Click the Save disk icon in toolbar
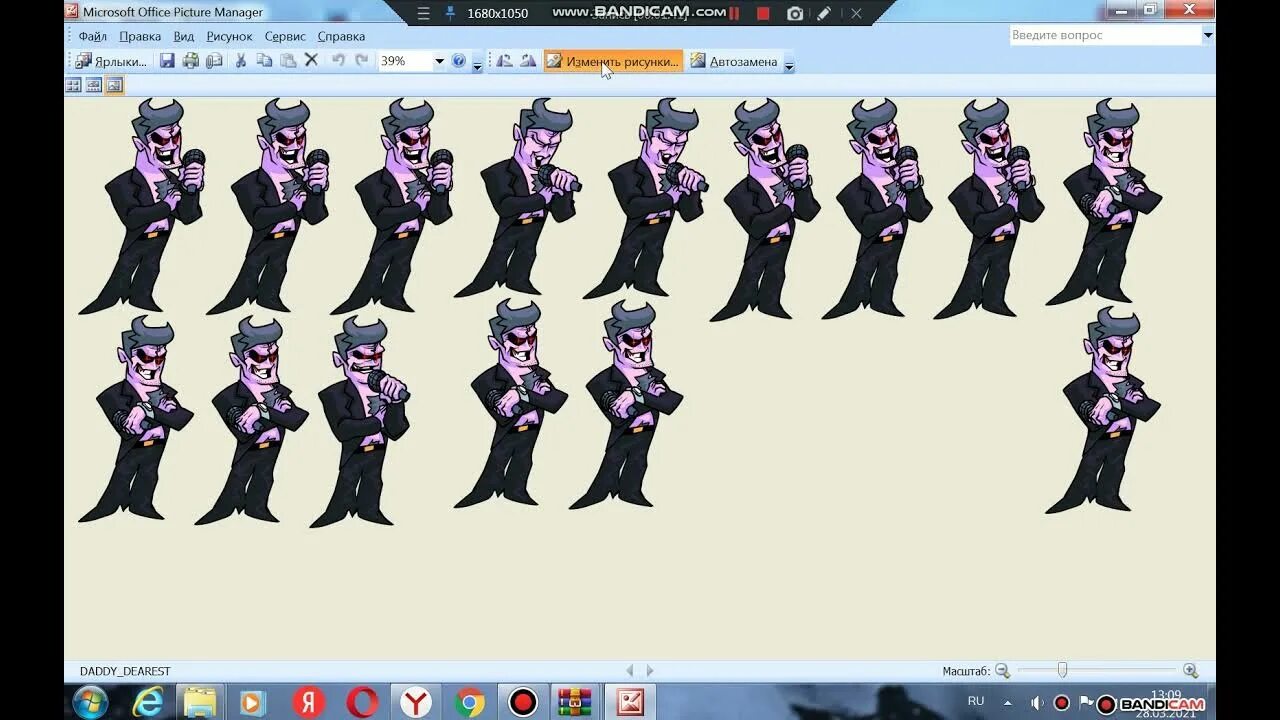1280x720 pixels. point(167,61)
